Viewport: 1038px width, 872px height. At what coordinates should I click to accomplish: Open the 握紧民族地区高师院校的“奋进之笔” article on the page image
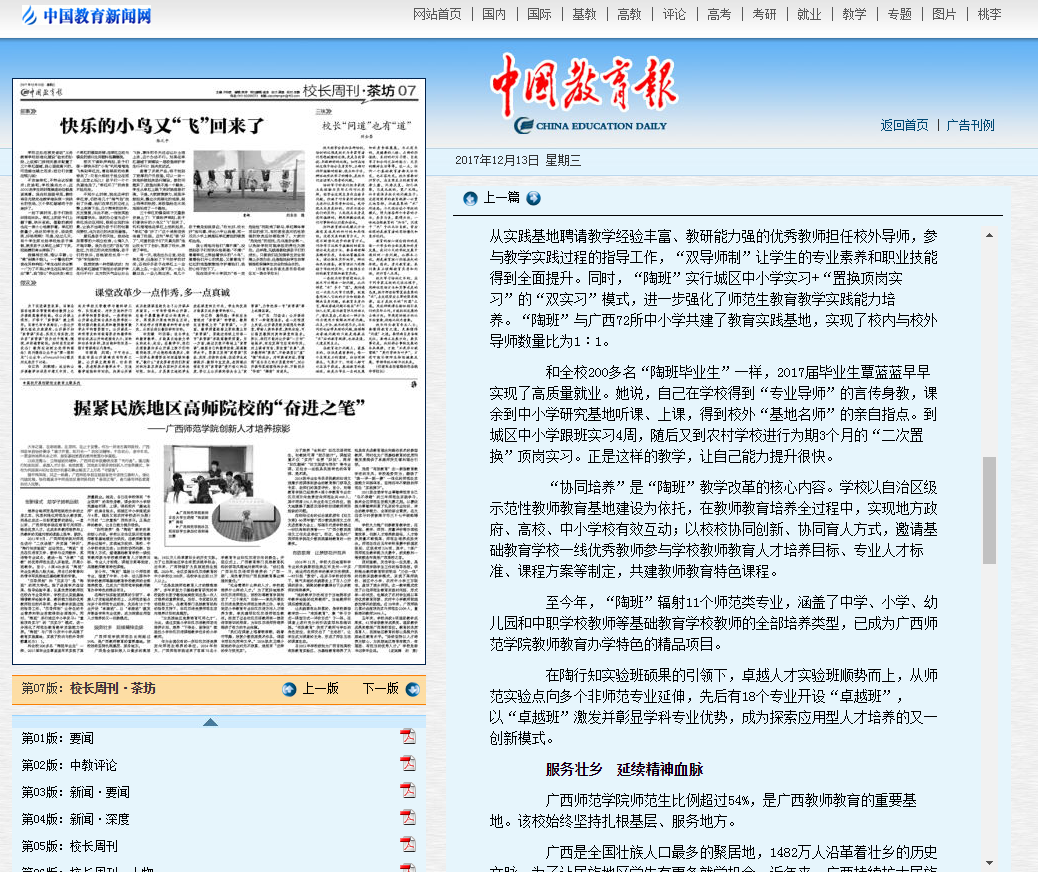pos(219,408)
